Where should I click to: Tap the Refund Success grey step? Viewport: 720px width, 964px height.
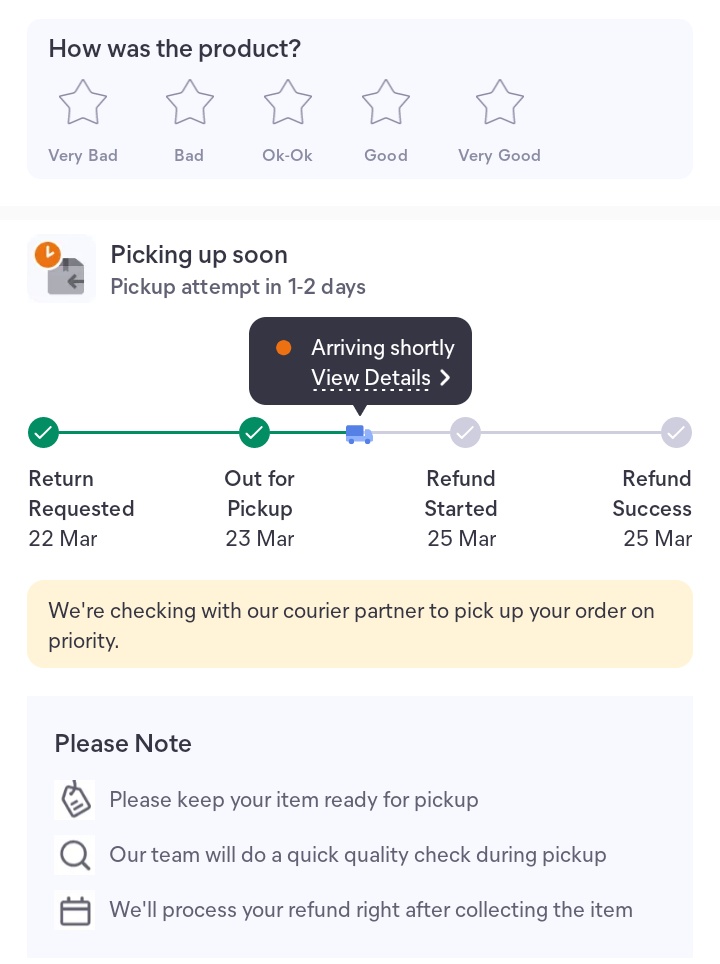pos(677,433)
